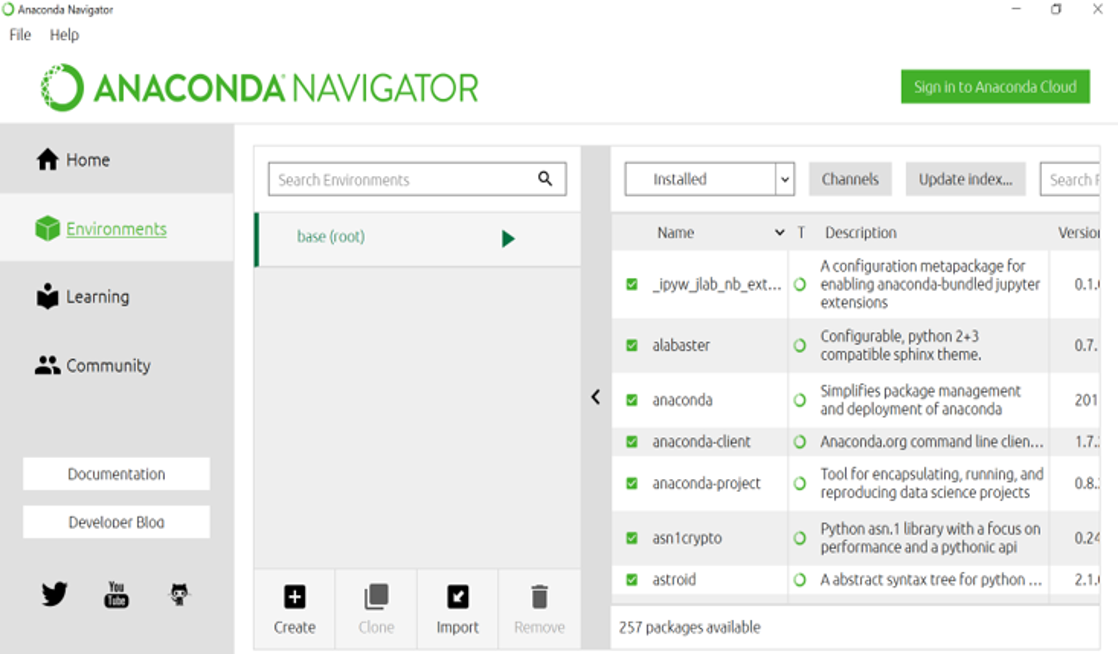1118x654 pixels.
Task: Import an environment
Action: [458, 610]
